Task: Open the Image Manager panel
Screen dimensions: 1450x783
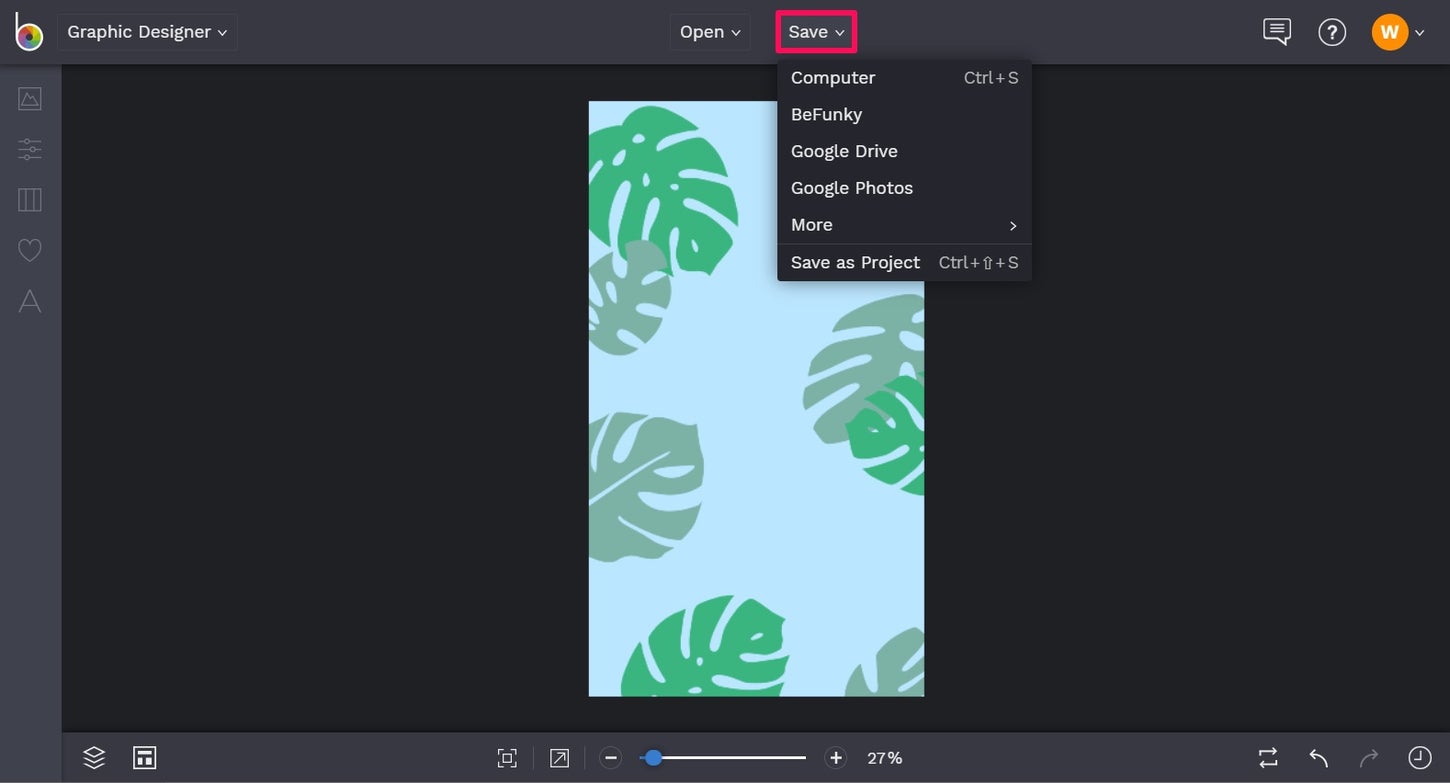Action: pos(29,98)
